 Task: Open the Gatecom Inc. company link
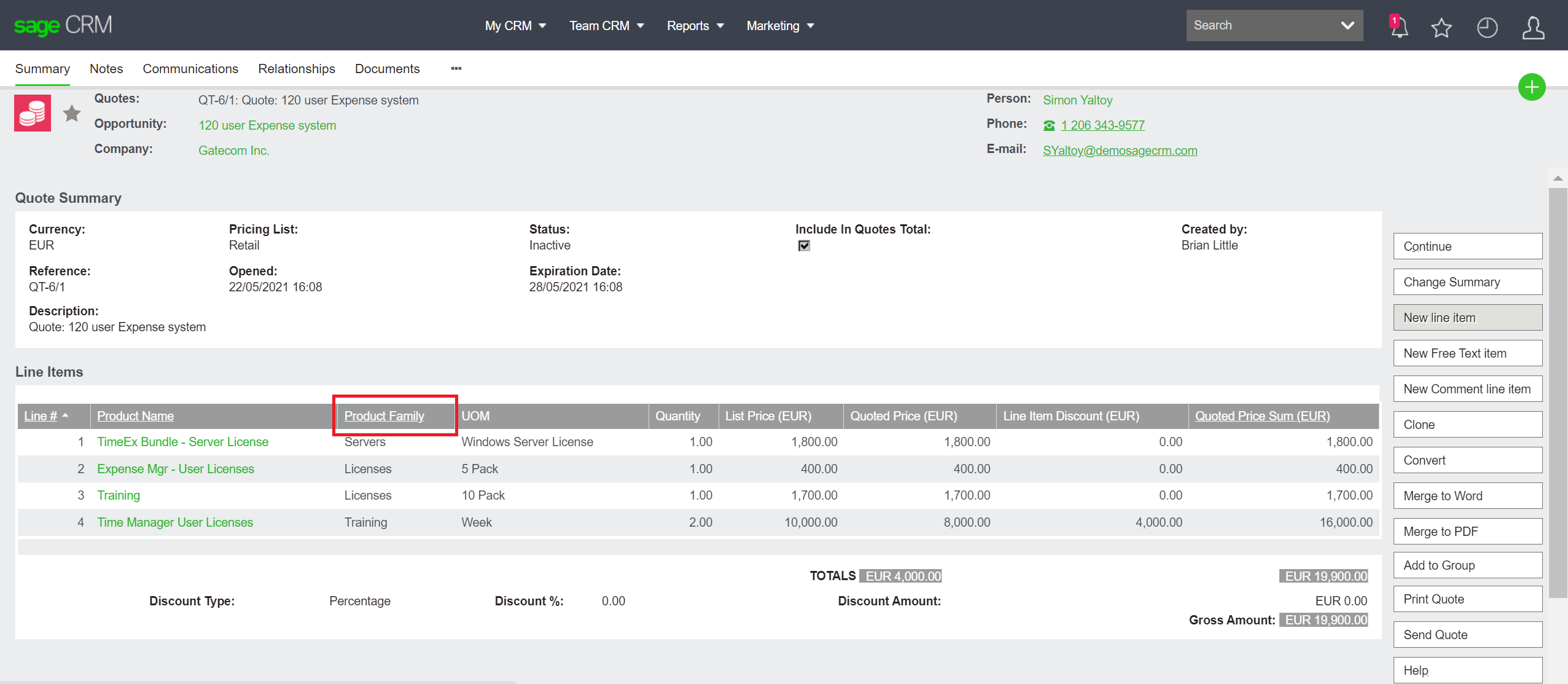click(233, 151)
